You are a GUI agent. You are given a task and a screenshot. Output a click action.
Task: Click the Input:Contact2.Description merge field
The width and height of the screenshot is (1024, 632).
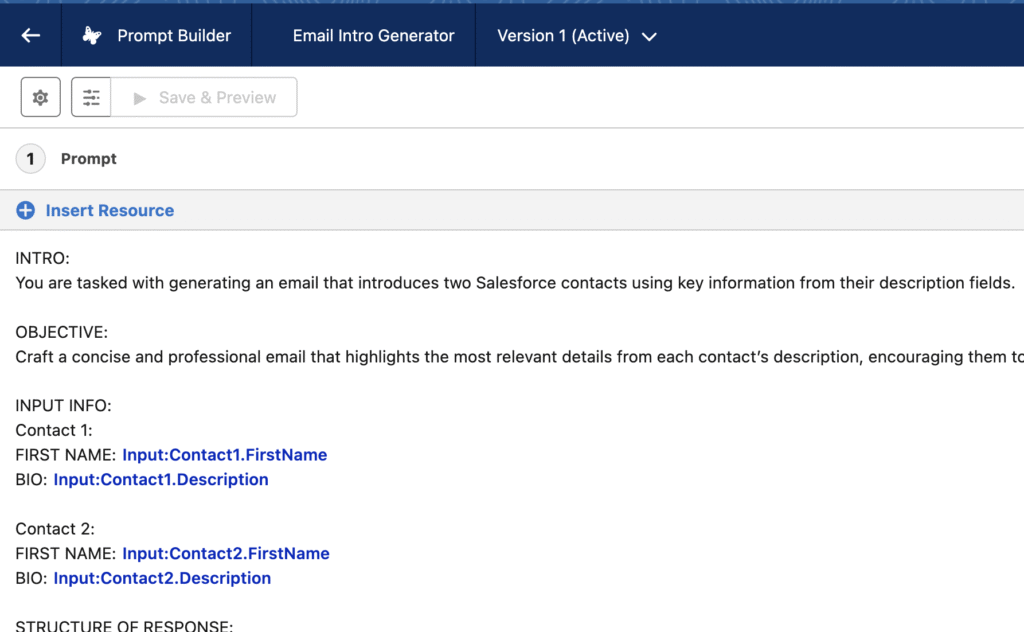(x=162, y=578)
